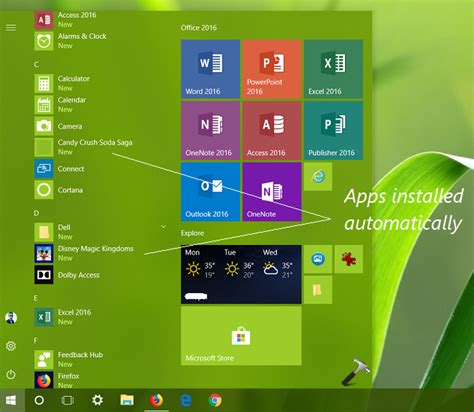Screen dimensions: 474x412
Task: Open the Excel 2016 tile
Action: pyautogui.click(x=333, y=69)
